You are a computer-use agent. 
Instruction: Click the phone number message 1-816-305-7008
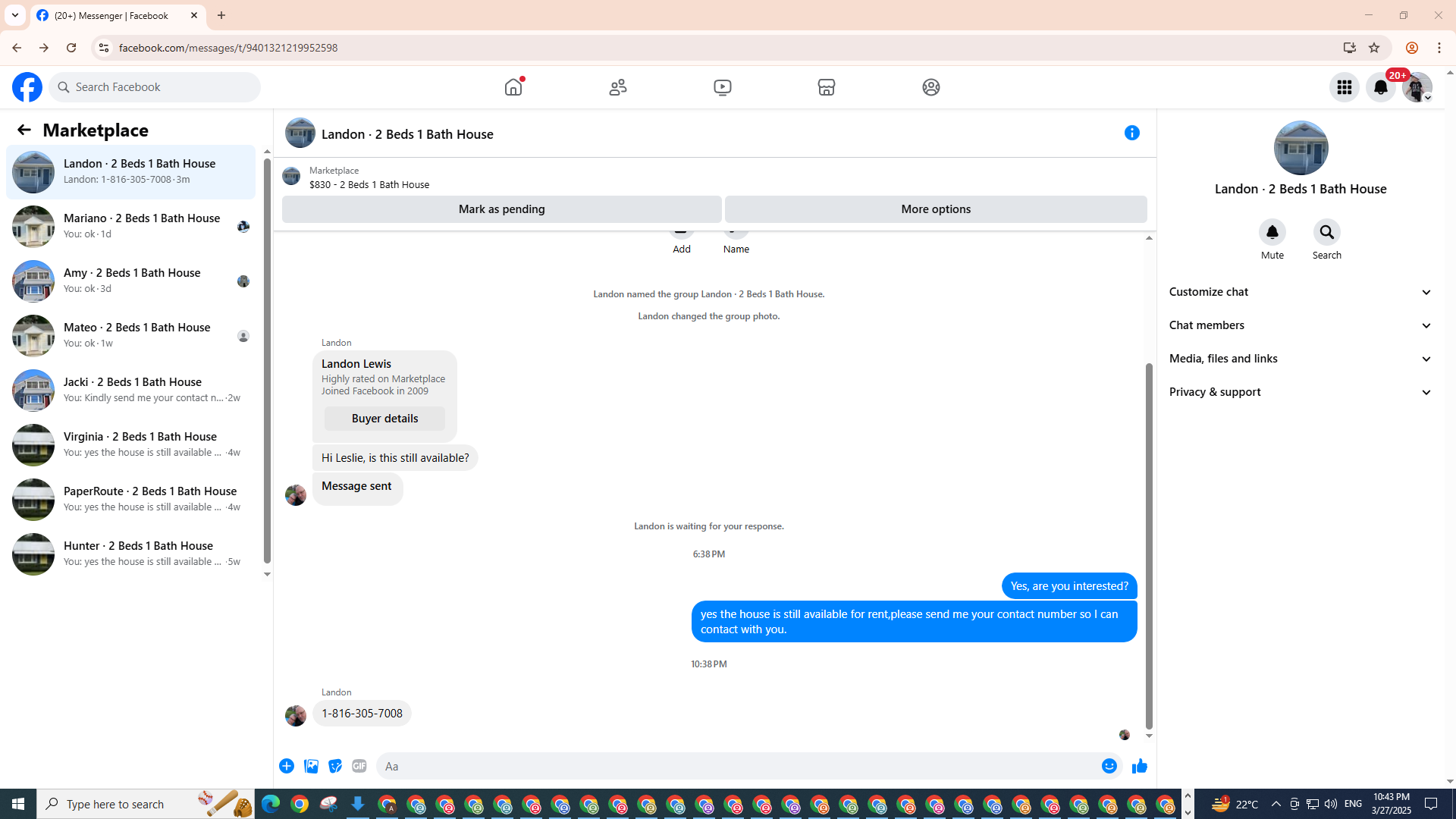(x=362, y=714)
